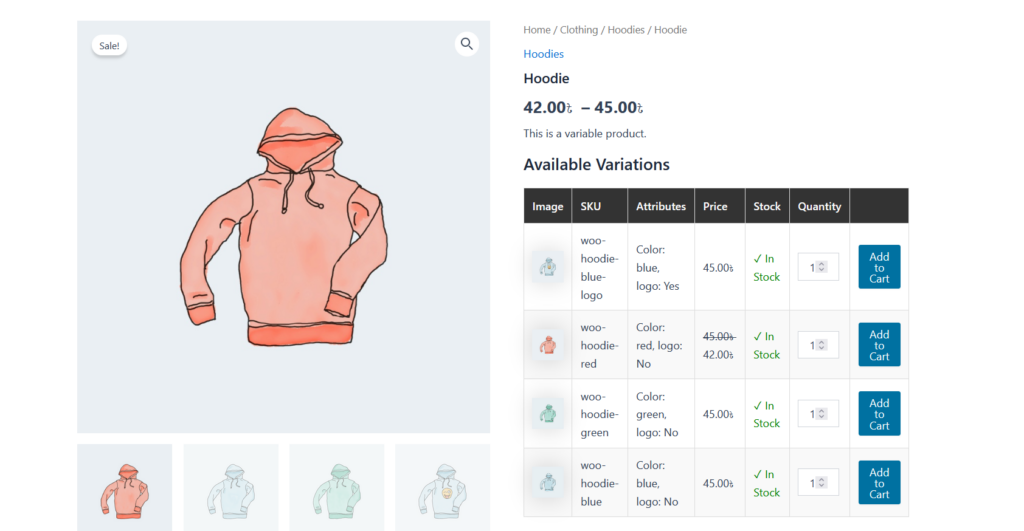Select the blue hoodie gallery thumbnail
Image resolution: width=1024 pixels, height=531 pixels.
[231, 487]
